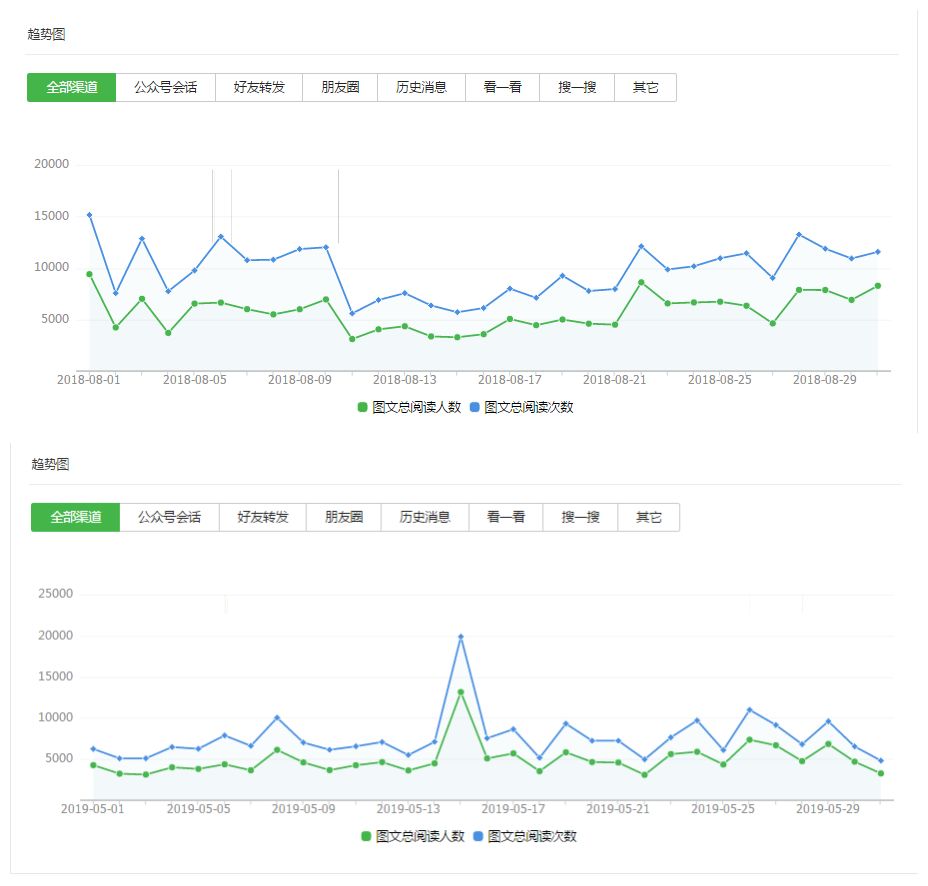The image size is (928, 886).
Task: Click the 2019-05-13 axis label
Action: (408, 809)
